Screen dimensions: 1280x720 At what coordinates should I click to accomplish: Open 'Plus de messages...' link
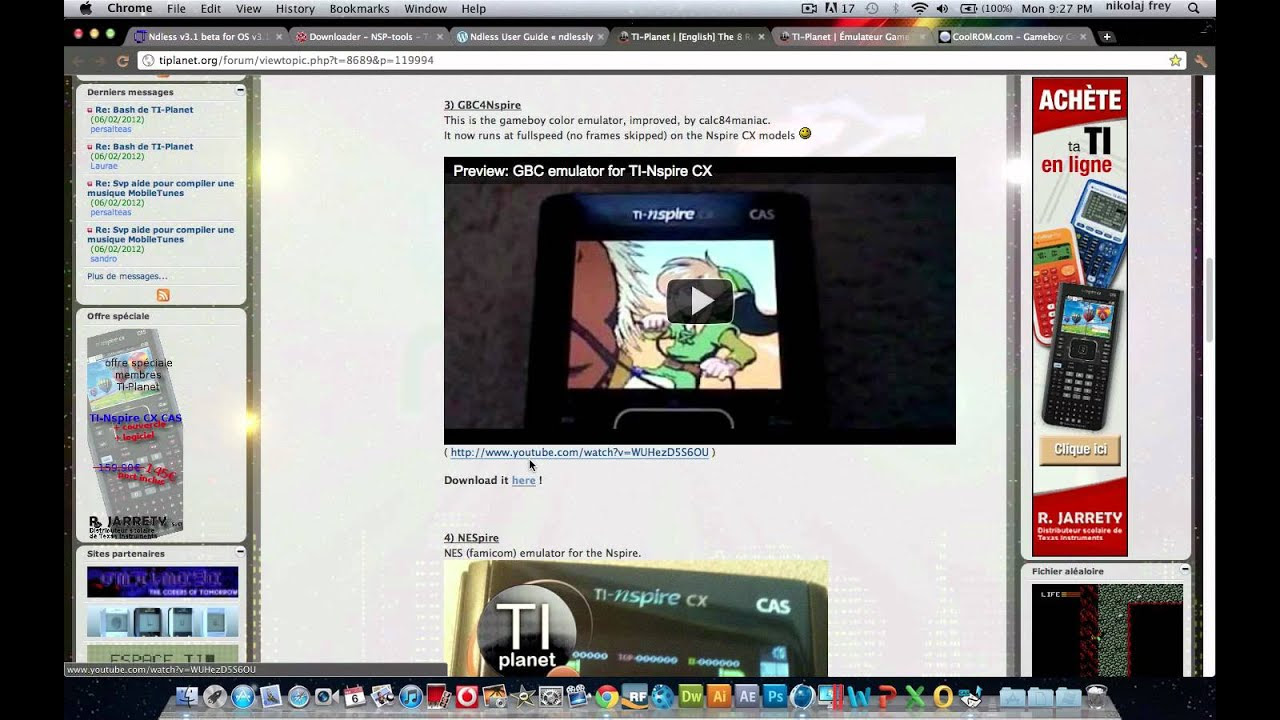(127, 276)
